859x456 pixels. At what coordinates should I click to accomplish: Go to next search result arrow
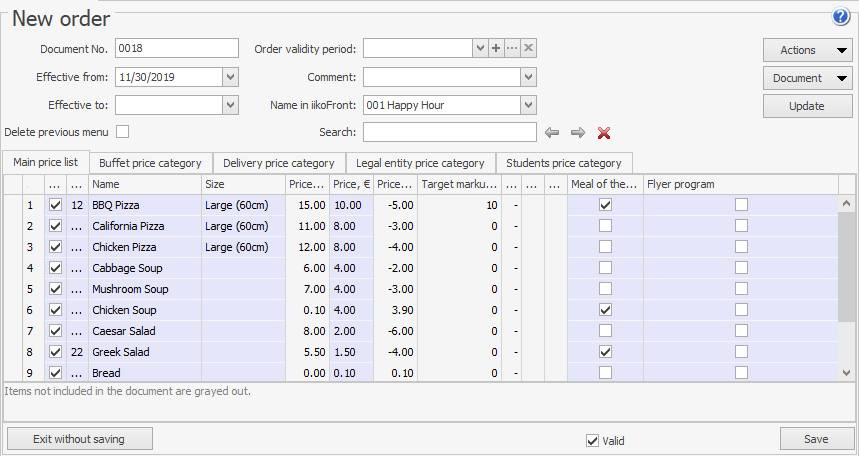577,132
